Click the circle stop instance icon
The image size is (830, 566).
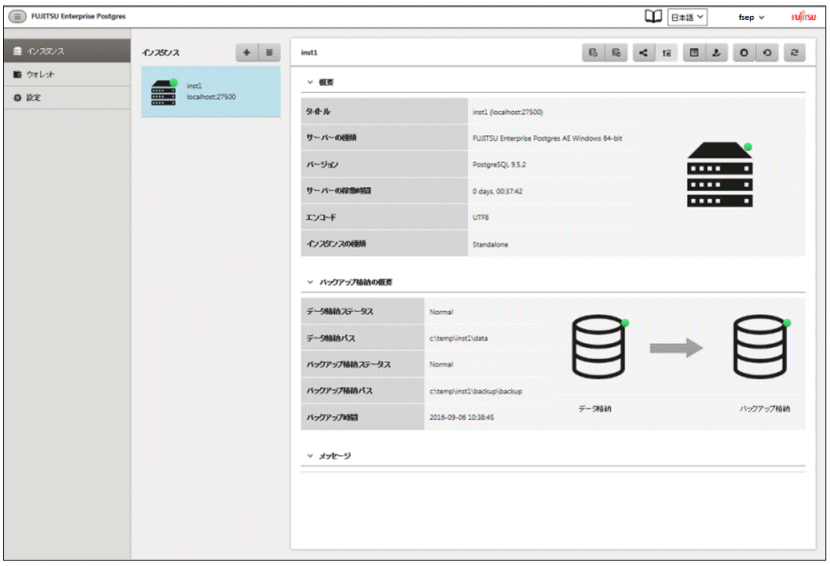[744, 52]
